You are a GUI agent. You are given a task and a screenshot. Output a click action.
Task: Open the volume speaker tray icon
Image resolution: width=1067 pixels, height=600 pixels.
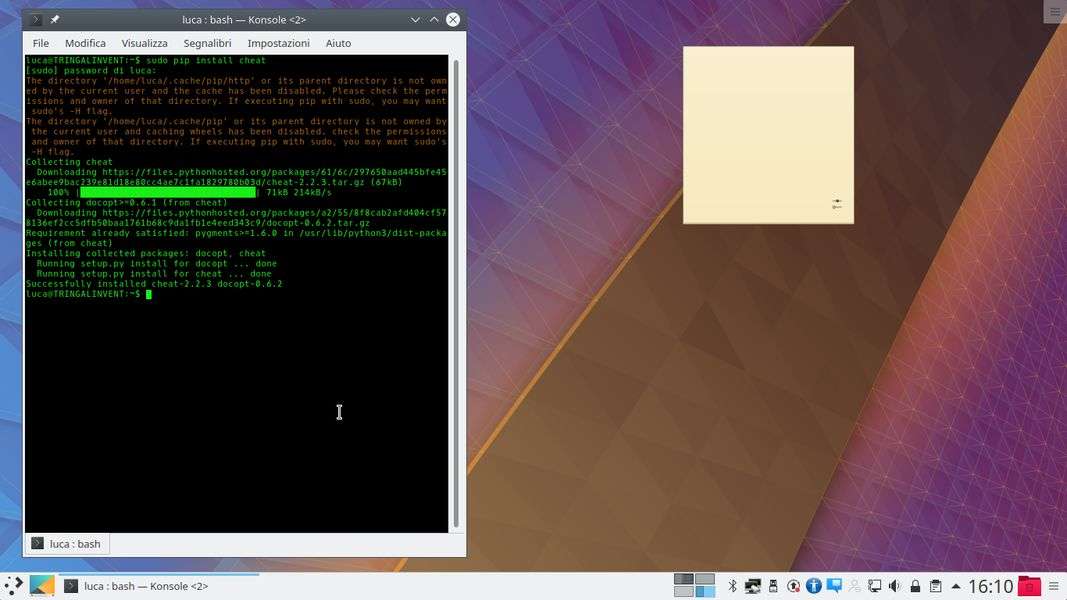(894, 586)
